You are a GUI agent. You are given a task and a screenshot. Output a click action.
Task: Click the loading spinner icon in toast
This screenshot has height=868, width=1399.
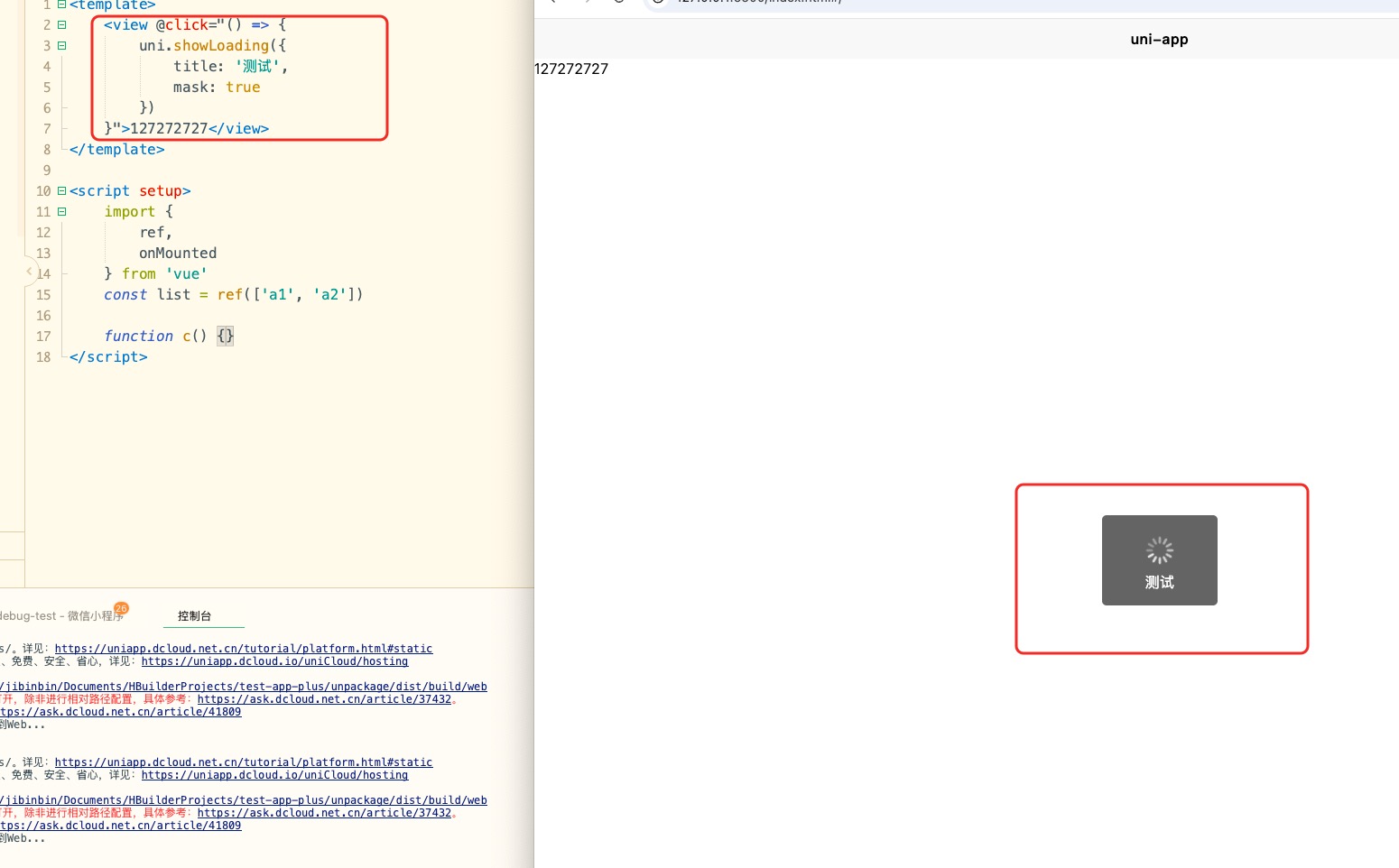pyautogui.click(x=1160, y=550)
